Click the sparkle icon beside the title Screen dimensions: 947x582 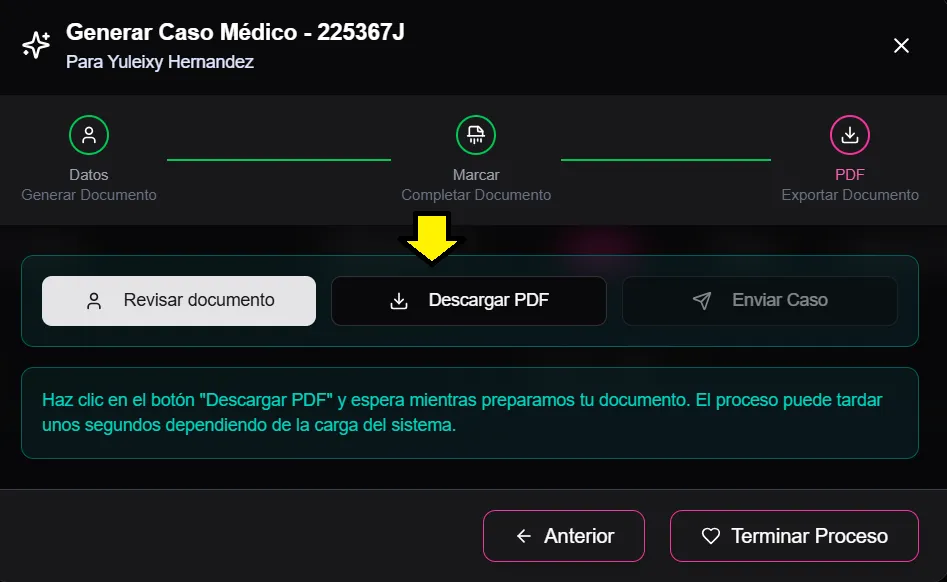pos(36,45)
